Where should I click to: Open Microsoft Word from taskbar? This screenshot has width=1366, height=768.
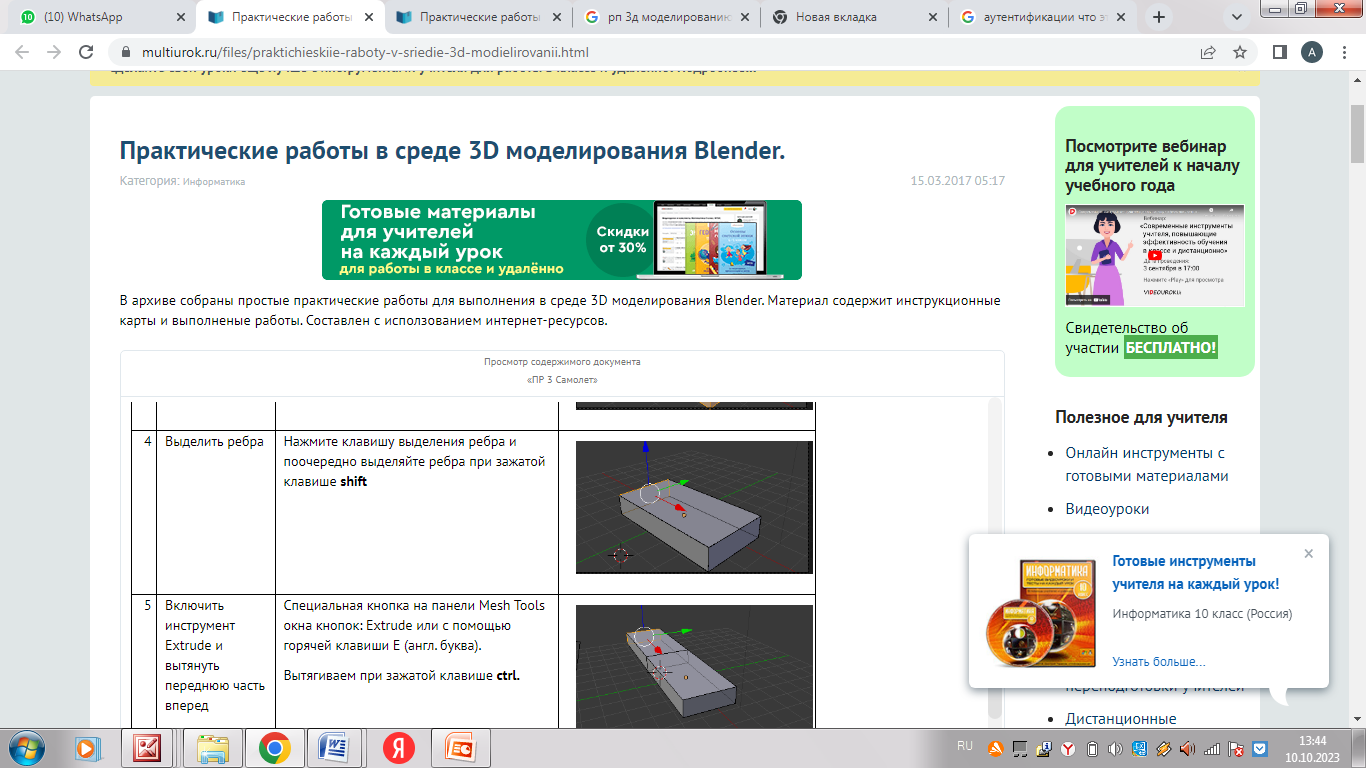coord(332,747)
